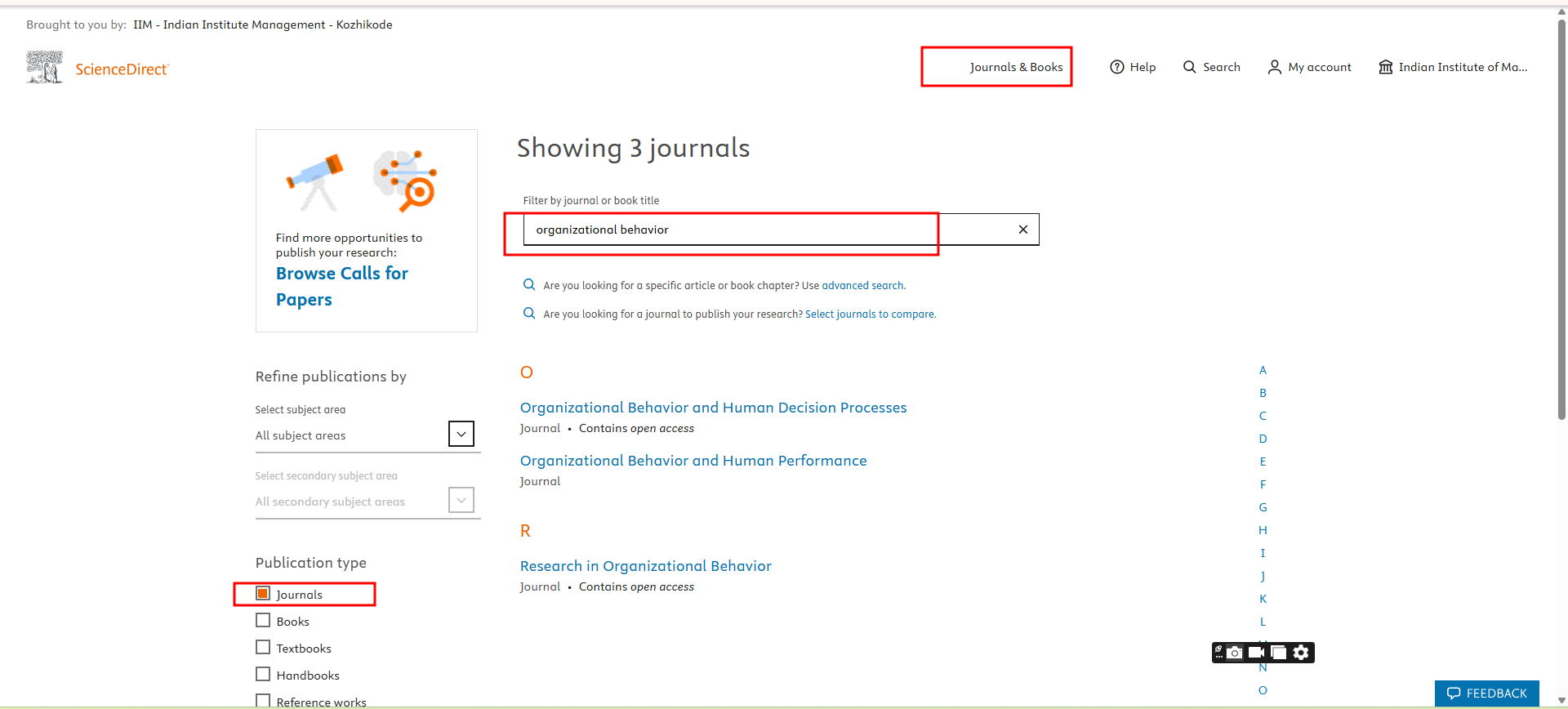
Task: Open settings gear in the capture toolbar
Action: point(1301,653)
